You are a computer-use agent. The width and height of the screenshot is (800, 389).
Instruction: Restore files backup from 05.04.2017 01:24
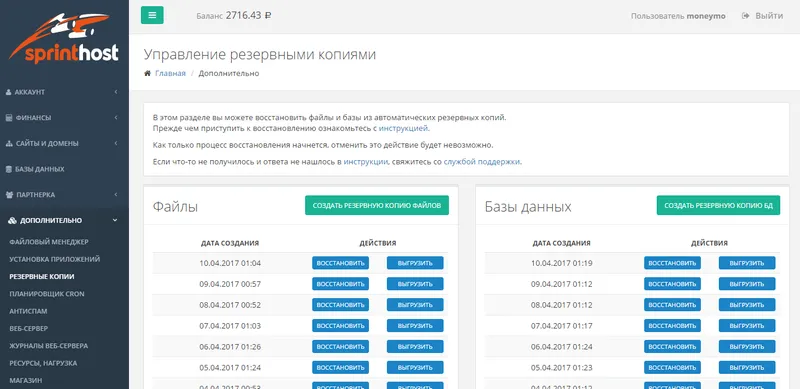(x=340, y=368)
